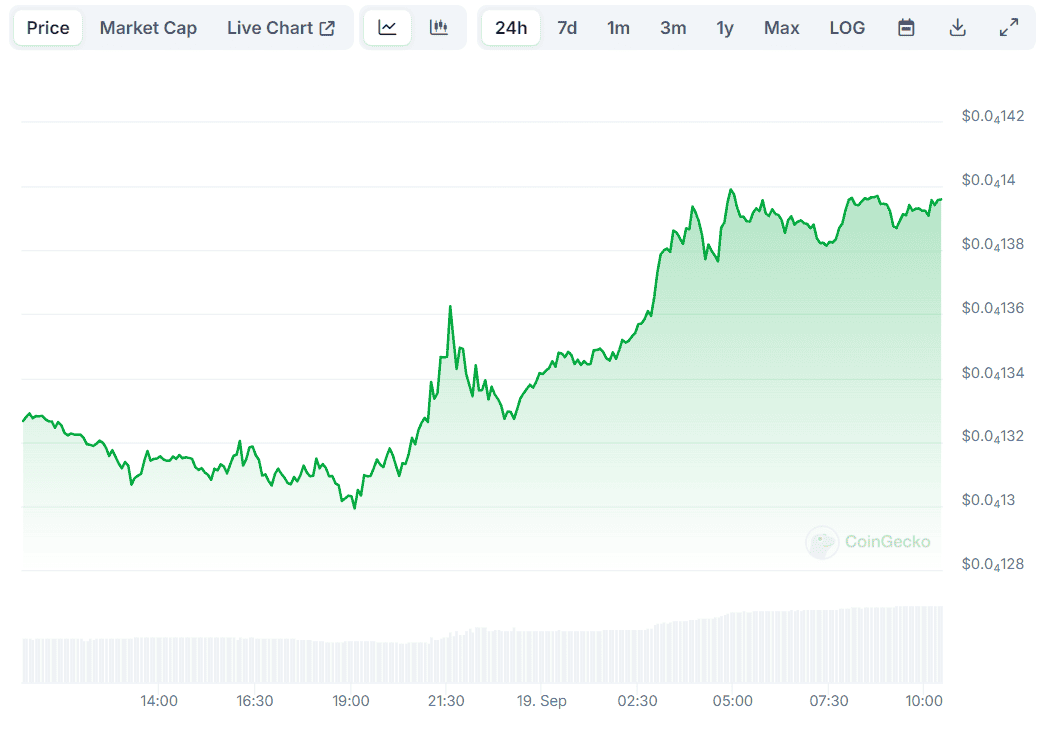
Task: Select the 1y time range
Action: point(725,28)
